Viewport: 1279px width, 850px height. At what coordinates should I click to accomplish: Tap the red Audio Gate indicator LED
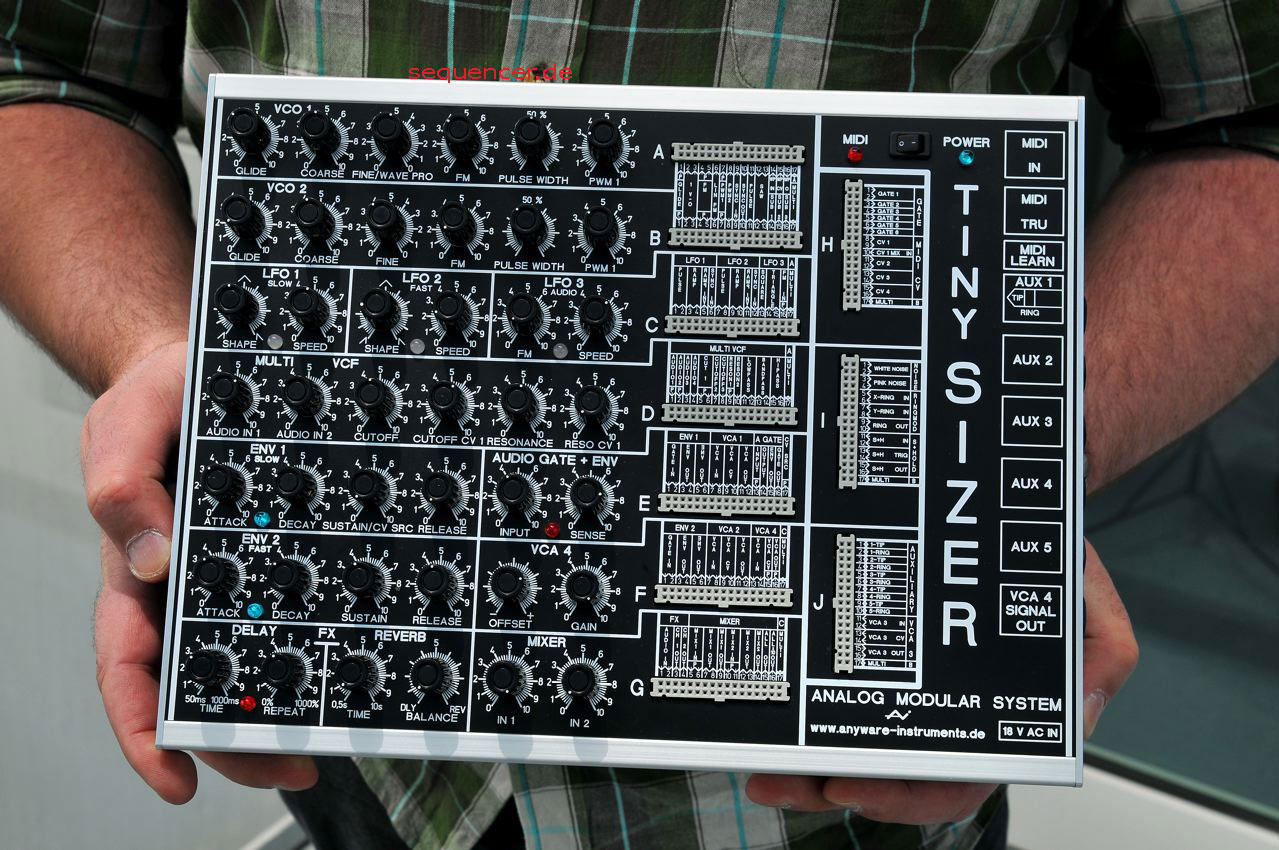[552, 529]
